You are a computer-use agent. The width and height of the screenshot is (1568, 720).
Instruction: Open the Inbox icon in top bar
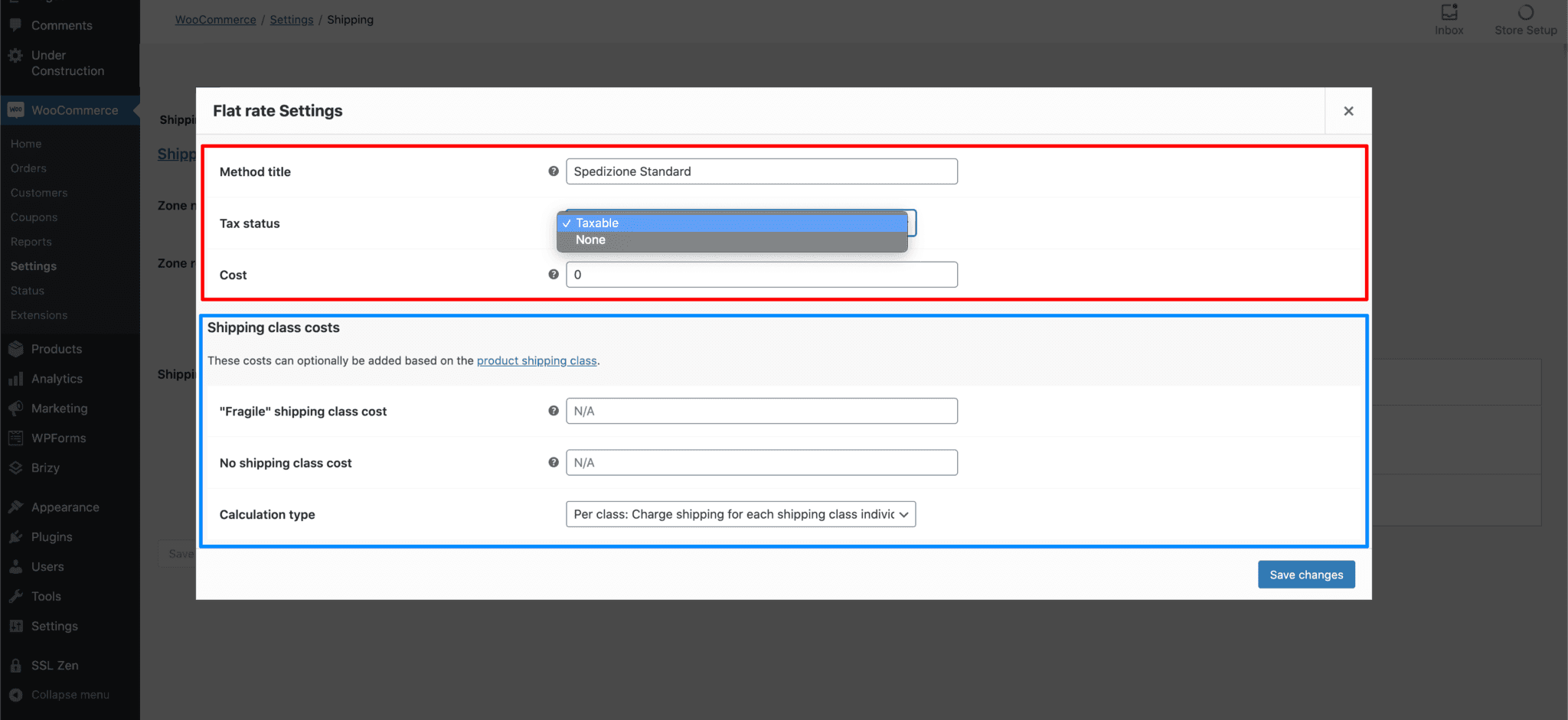coord(1449,11)
